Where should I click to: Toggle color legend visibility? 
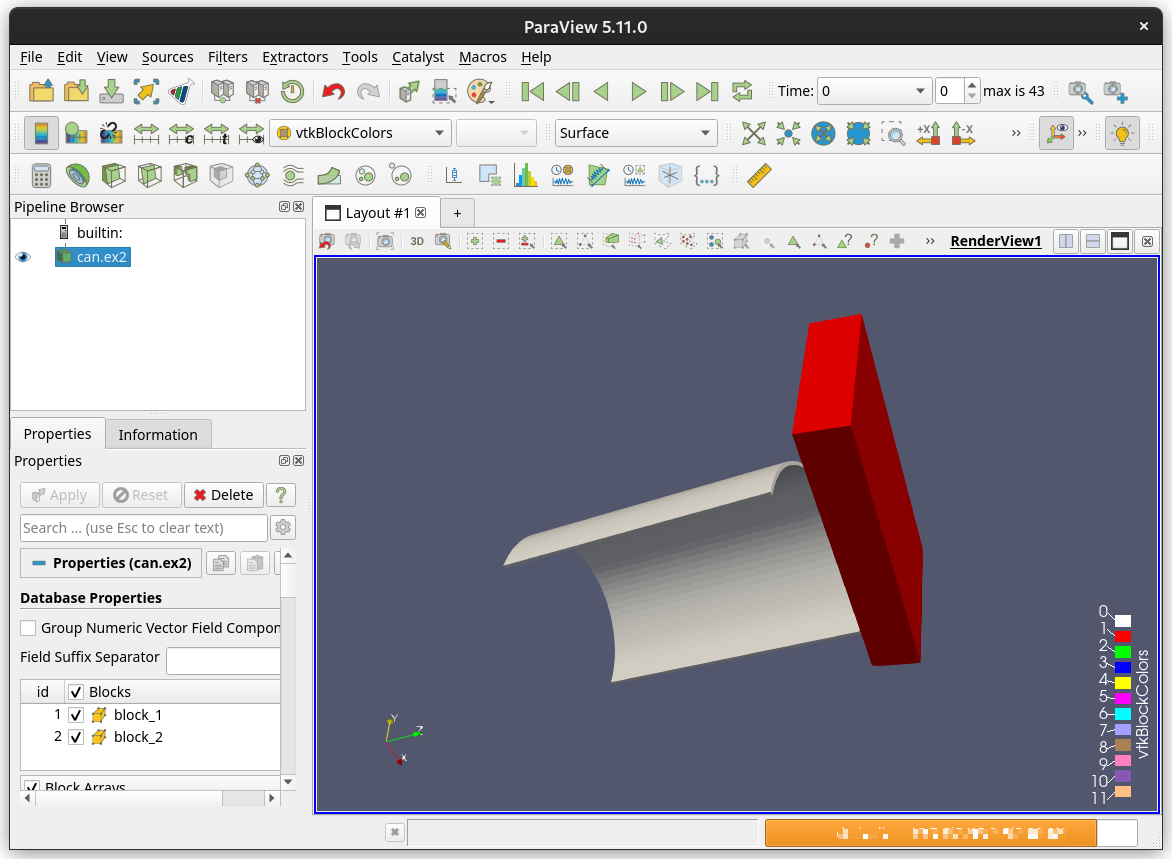coord(41,133)
